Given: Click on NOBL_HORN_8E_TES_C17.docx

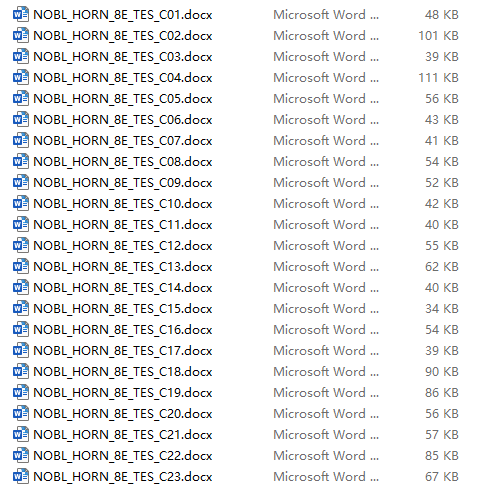Looking at the screenshot, I should point(123,351).
